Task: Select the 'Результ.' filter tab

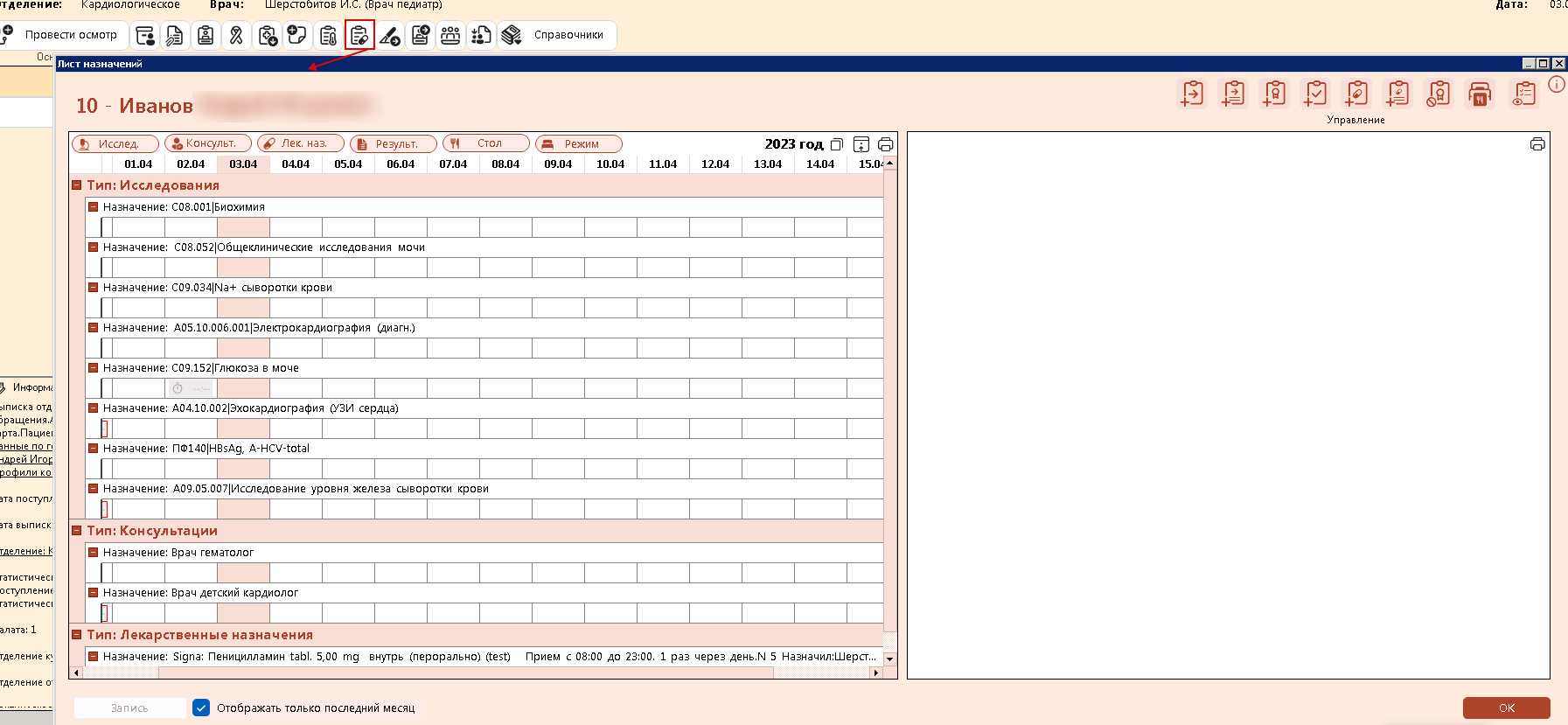Action: pos(394,143)
